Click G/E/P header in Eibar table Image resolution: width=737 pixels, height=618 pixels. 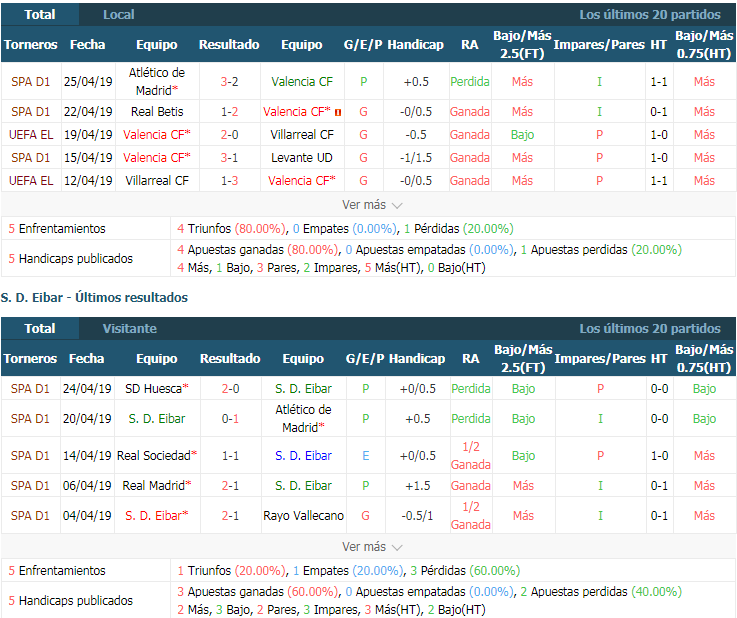(x=365, y=359)
